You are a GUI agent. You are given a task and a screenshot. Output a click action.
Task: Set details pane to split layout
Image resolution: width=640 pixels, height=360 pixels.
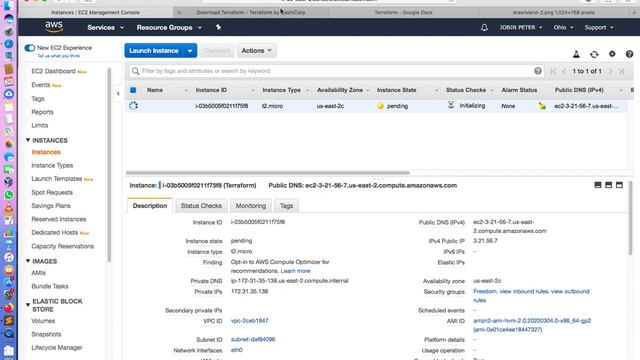click(x=608, y=185)
